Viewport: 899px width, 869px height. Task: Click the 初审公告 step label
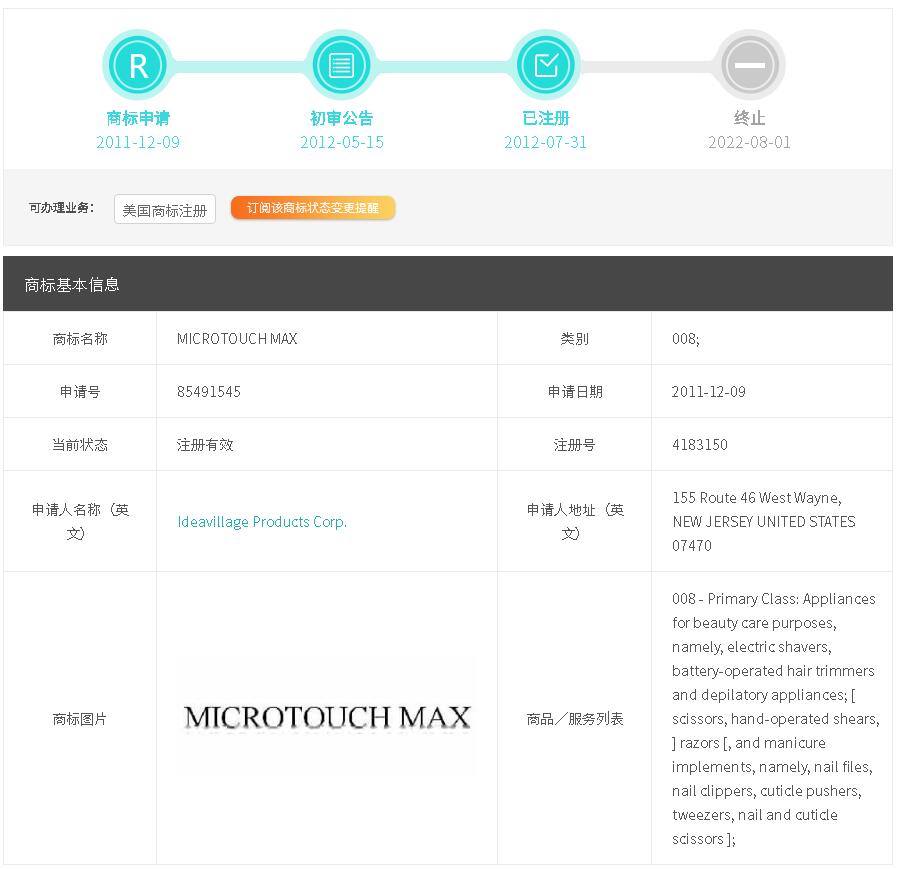342,118
